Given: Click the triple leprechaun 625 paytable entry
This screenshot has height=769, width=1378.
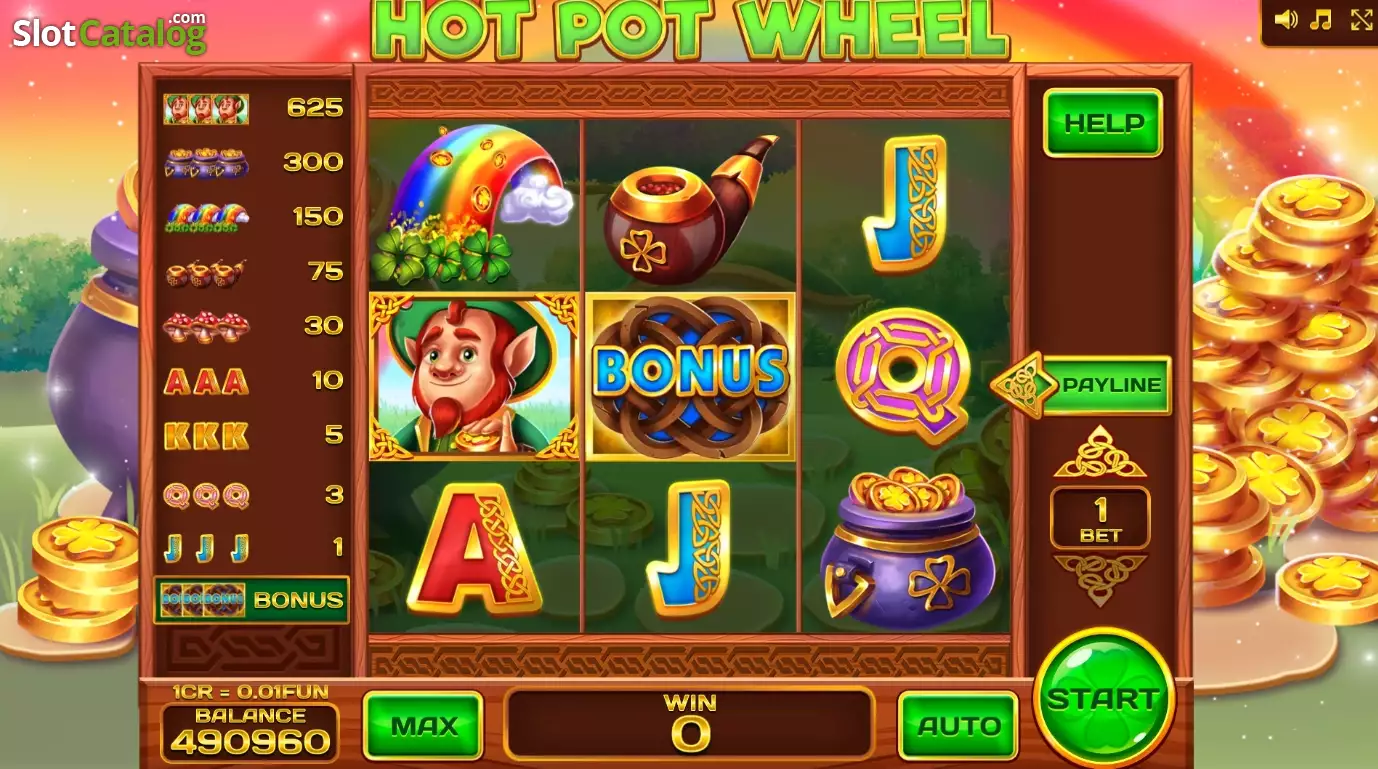Looking at the screenshot, I should 253,108.
